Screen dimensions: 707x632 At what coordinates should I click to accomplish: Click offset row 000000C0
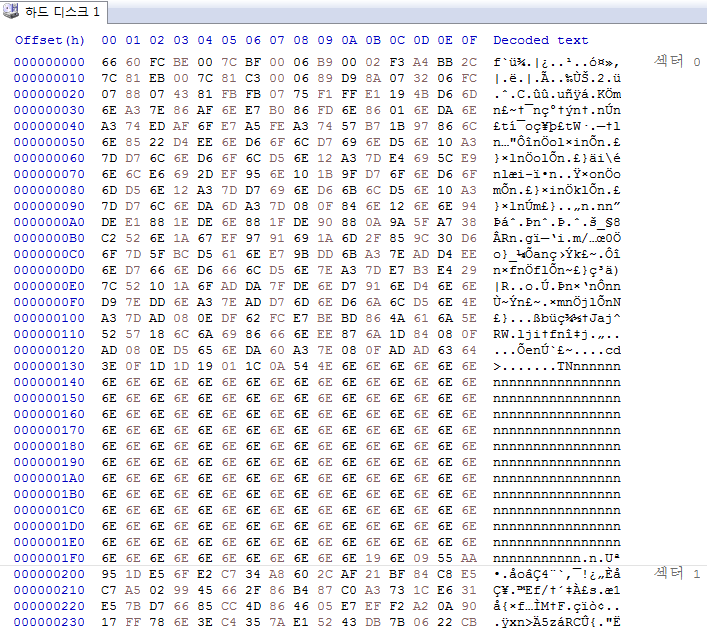pos(49,254)
